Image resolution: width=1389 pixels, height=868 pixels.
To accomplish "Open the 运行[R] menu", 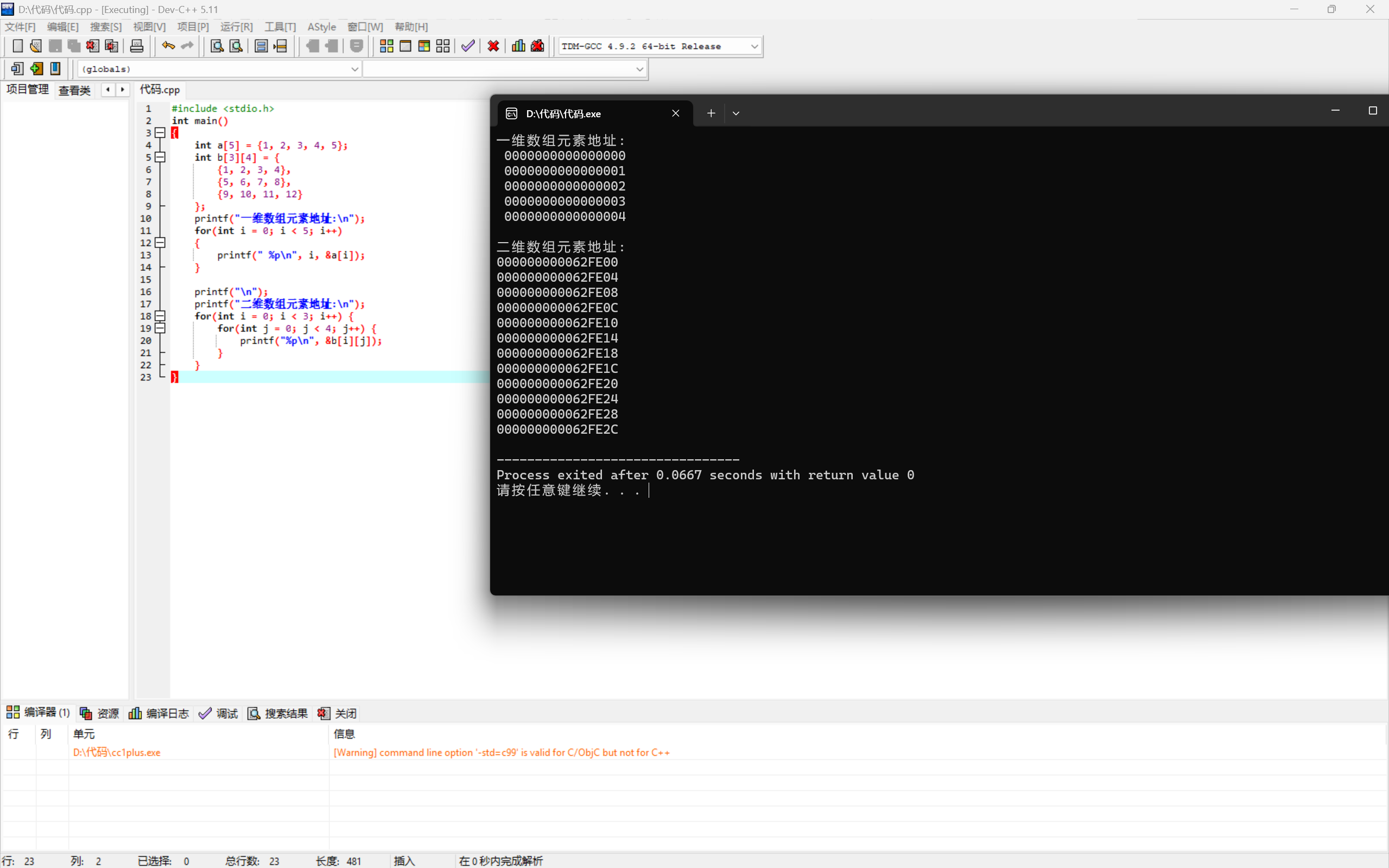I will pyautogui.click(x=236, y=27).
